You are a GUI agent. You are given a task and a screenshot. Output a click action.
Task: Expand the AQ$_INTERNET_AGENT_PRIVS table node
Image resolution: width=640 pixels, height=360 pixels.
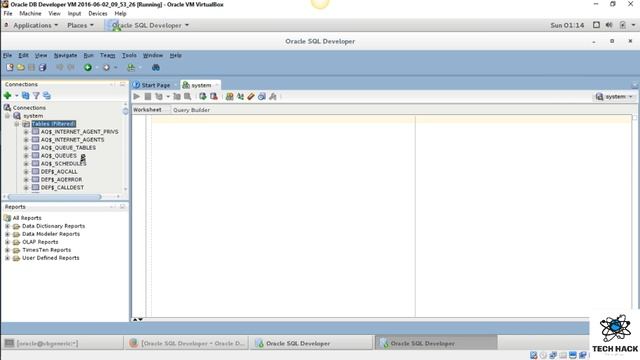point(26,132)
